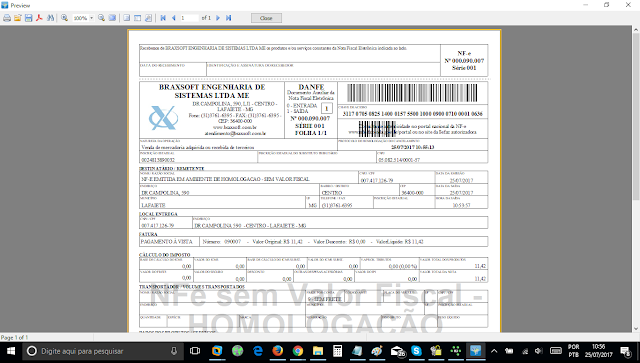Click the page number input field
Viewport: 640px width, 363px height.
[189, 18]
